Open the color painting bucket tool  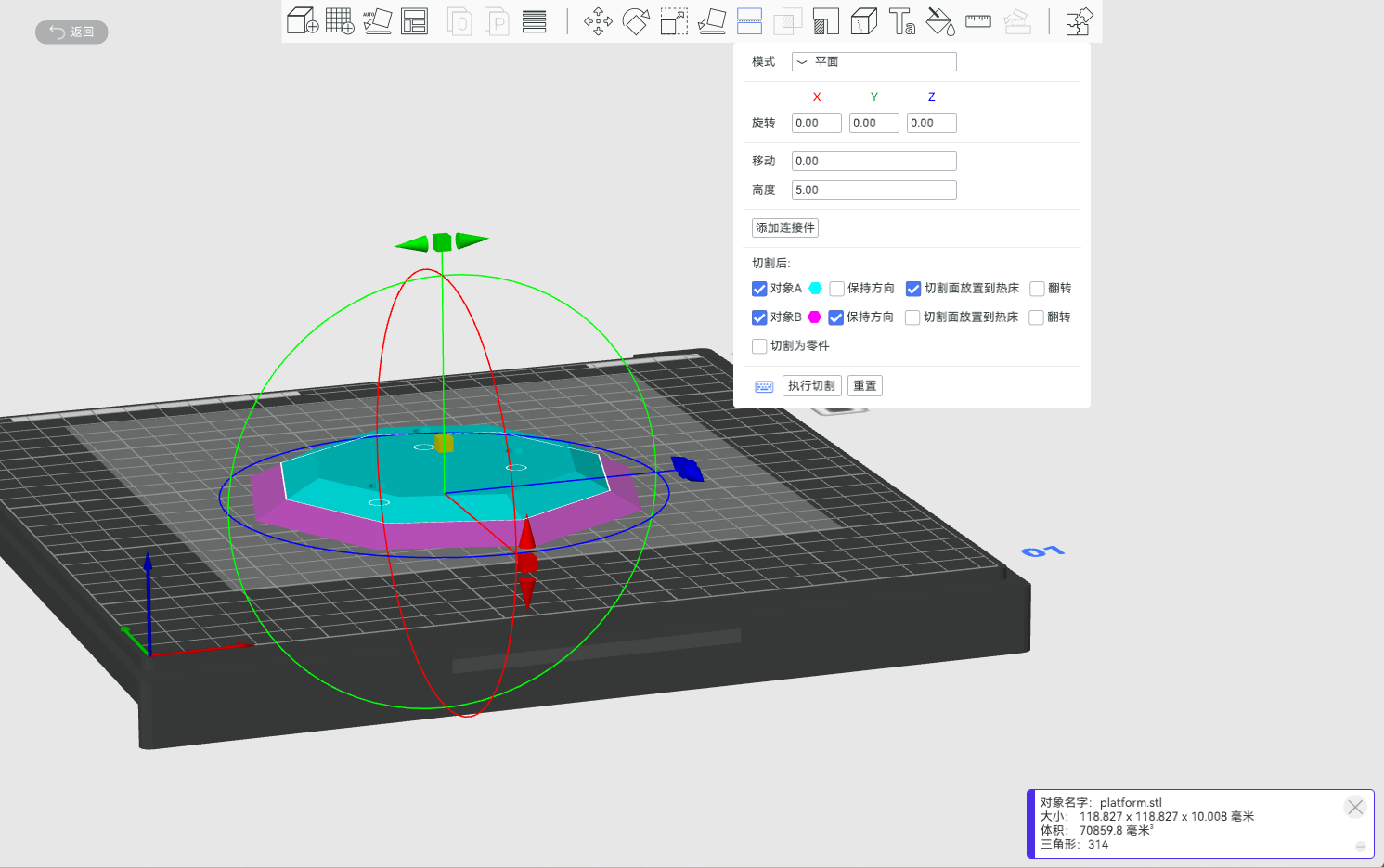[940, 20]
